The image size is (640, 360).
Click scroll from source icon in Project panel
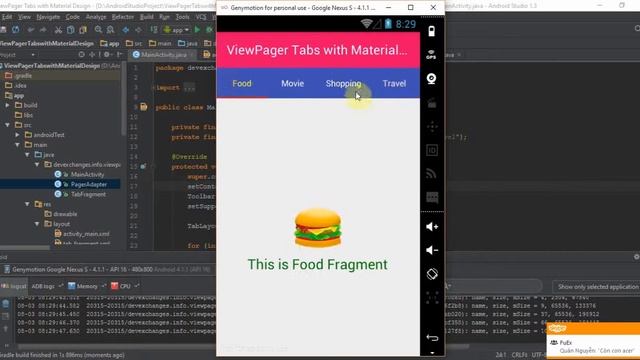pyautogui.click(x=82, y=54)
